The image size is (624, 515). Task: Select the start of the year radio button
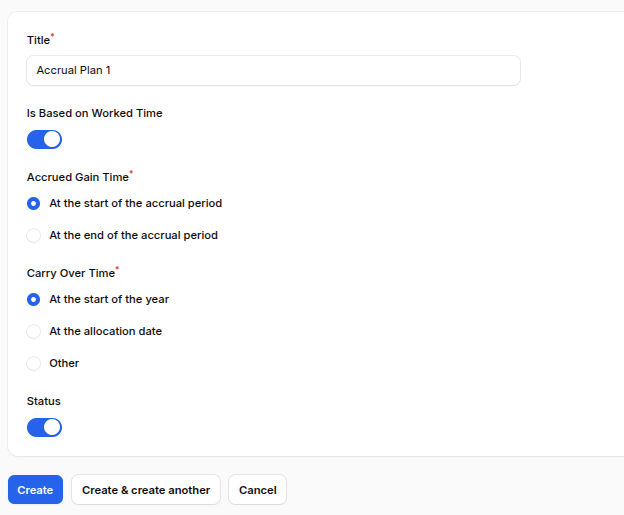(34, 299)
